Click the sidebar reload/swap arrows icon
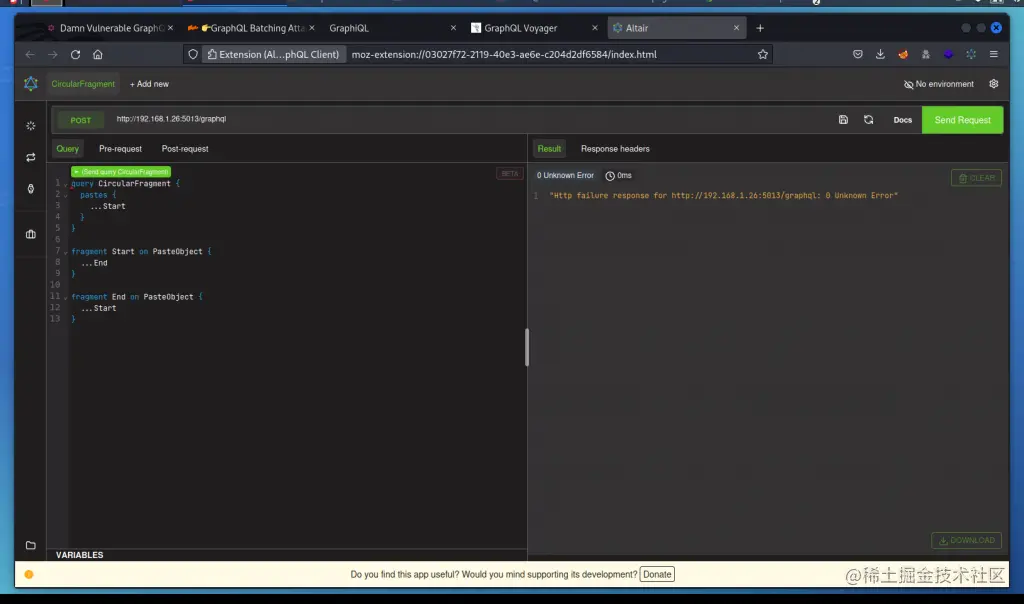This screenshot has width=1024, height=604. coord(31,157)
